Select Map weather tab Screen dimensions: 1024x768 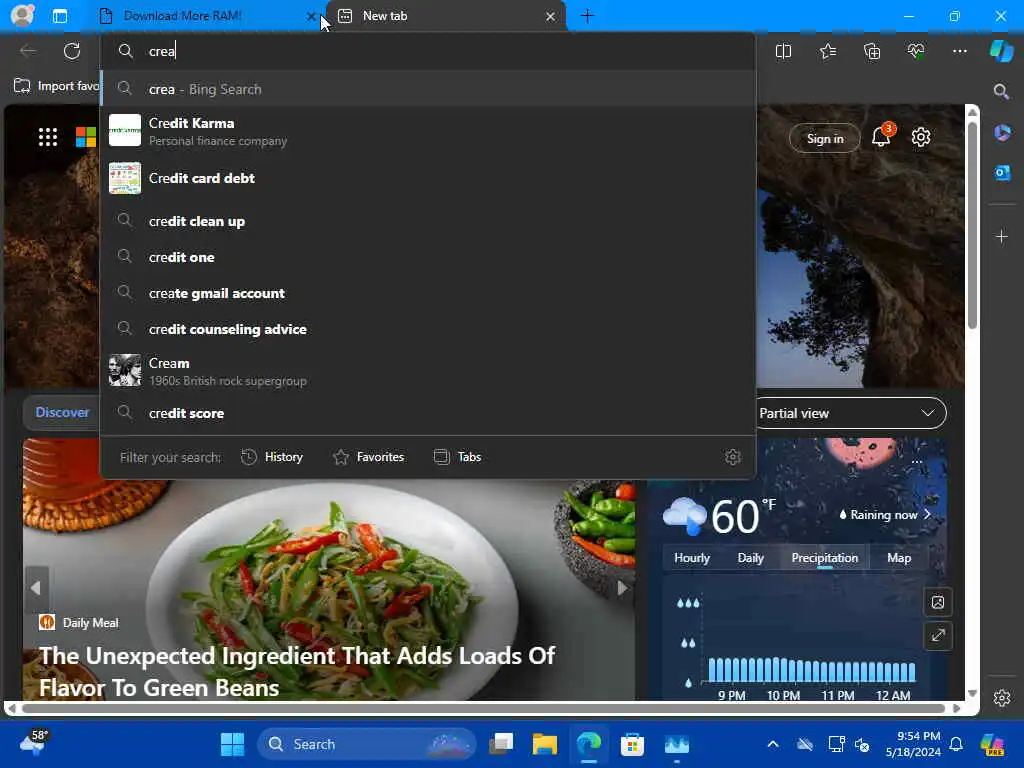tap(899, 558)
